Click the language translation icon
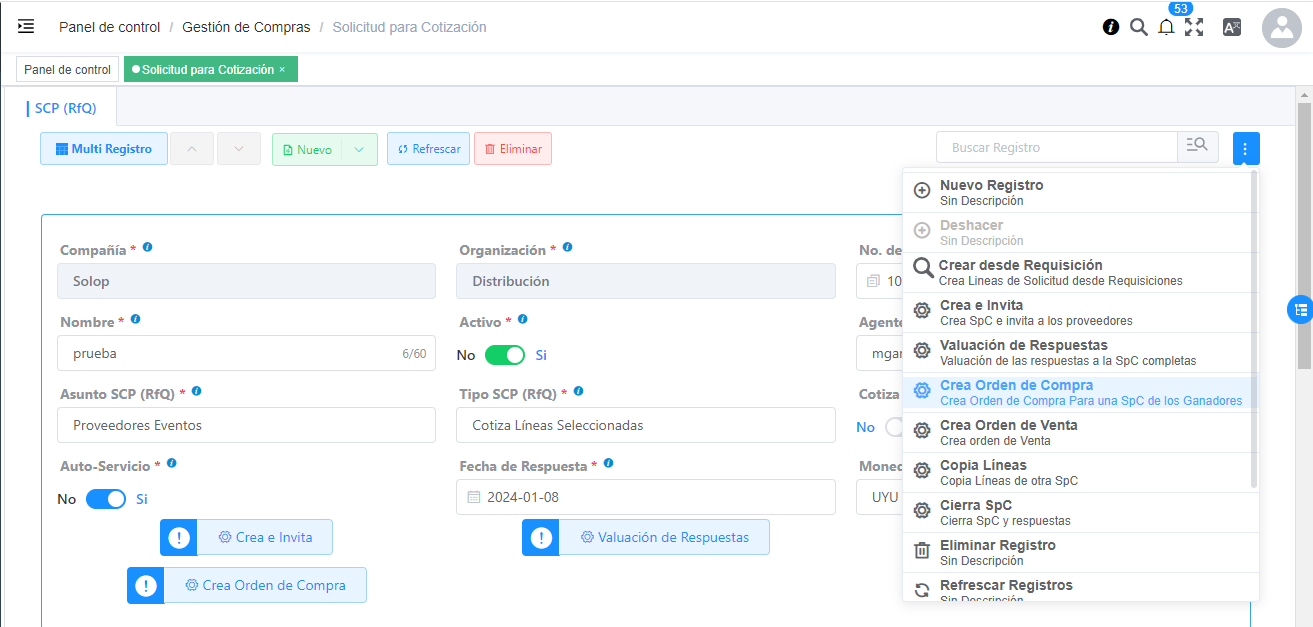 pyautogui.click(x=1232, y=27)
